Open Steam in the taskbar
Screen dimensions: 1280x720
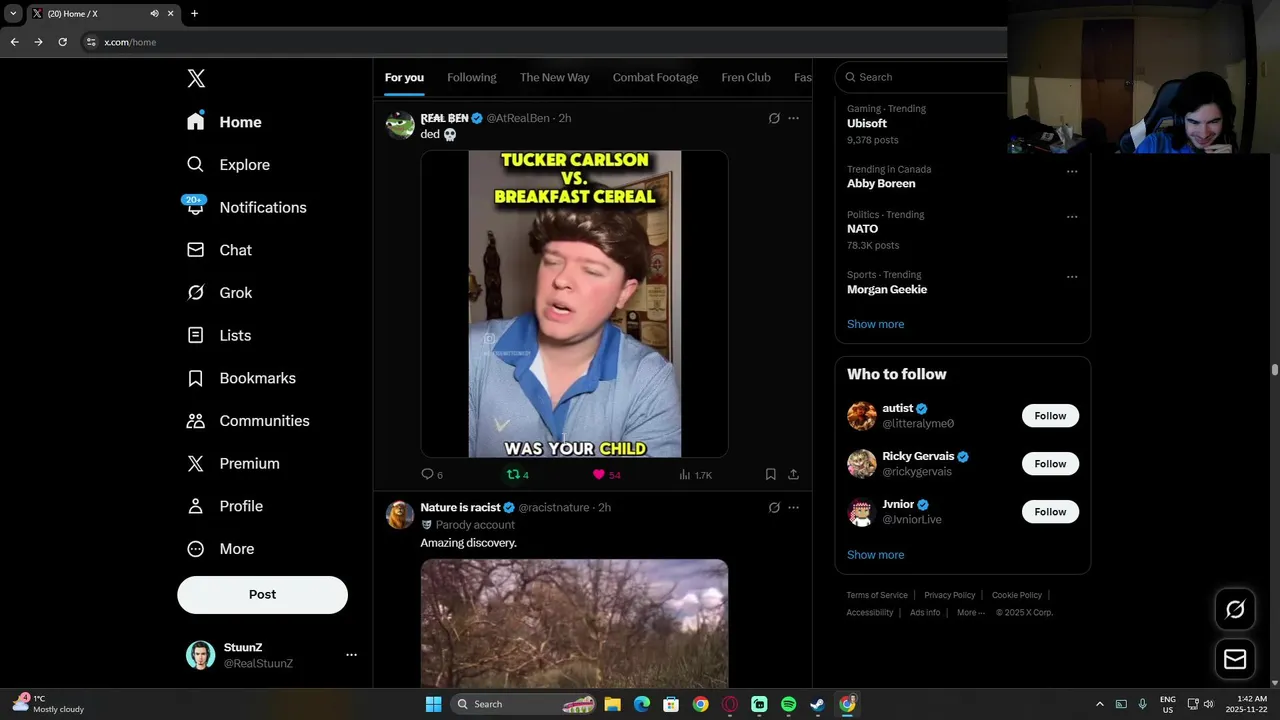point(817,704)
